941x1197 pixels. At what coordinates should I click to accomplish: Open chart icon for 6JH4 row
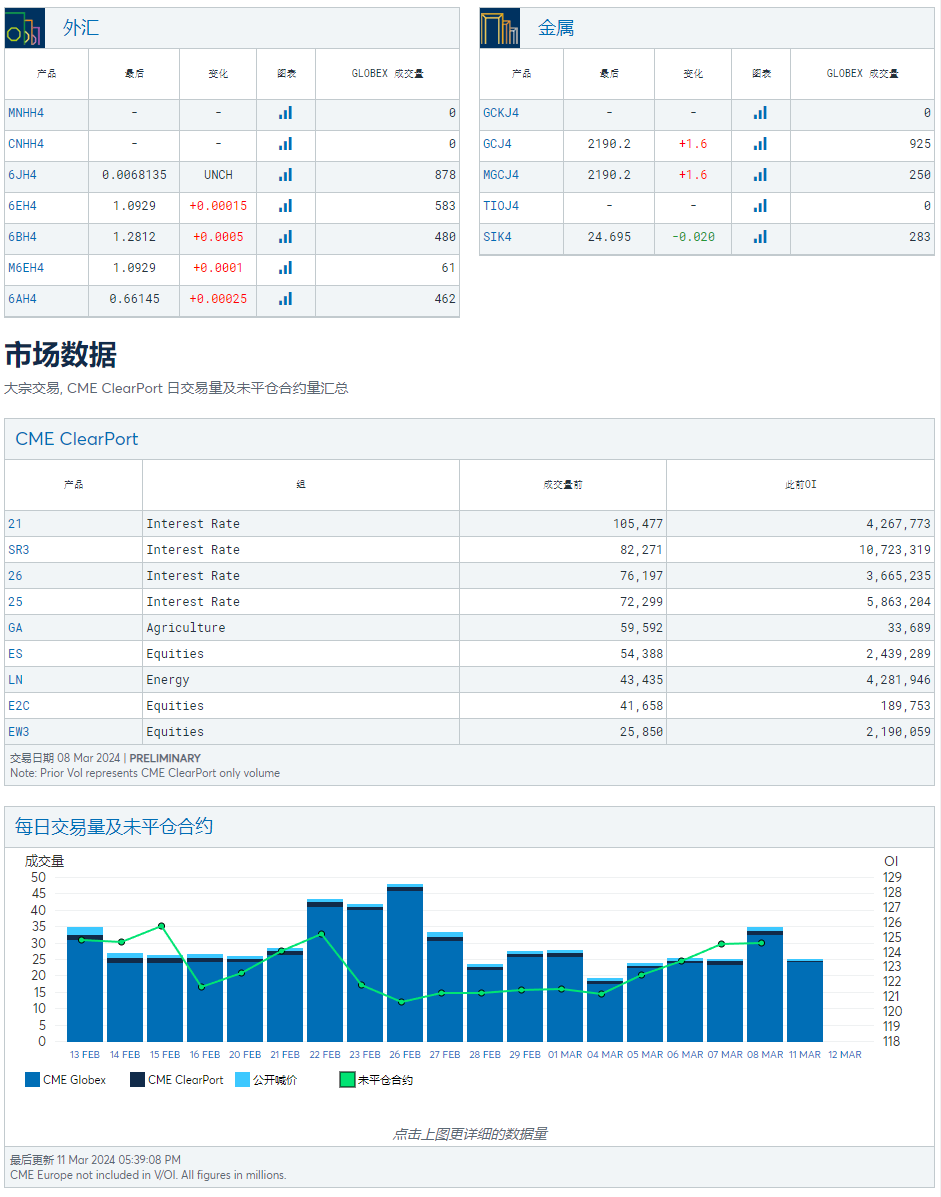click(285, 175)
